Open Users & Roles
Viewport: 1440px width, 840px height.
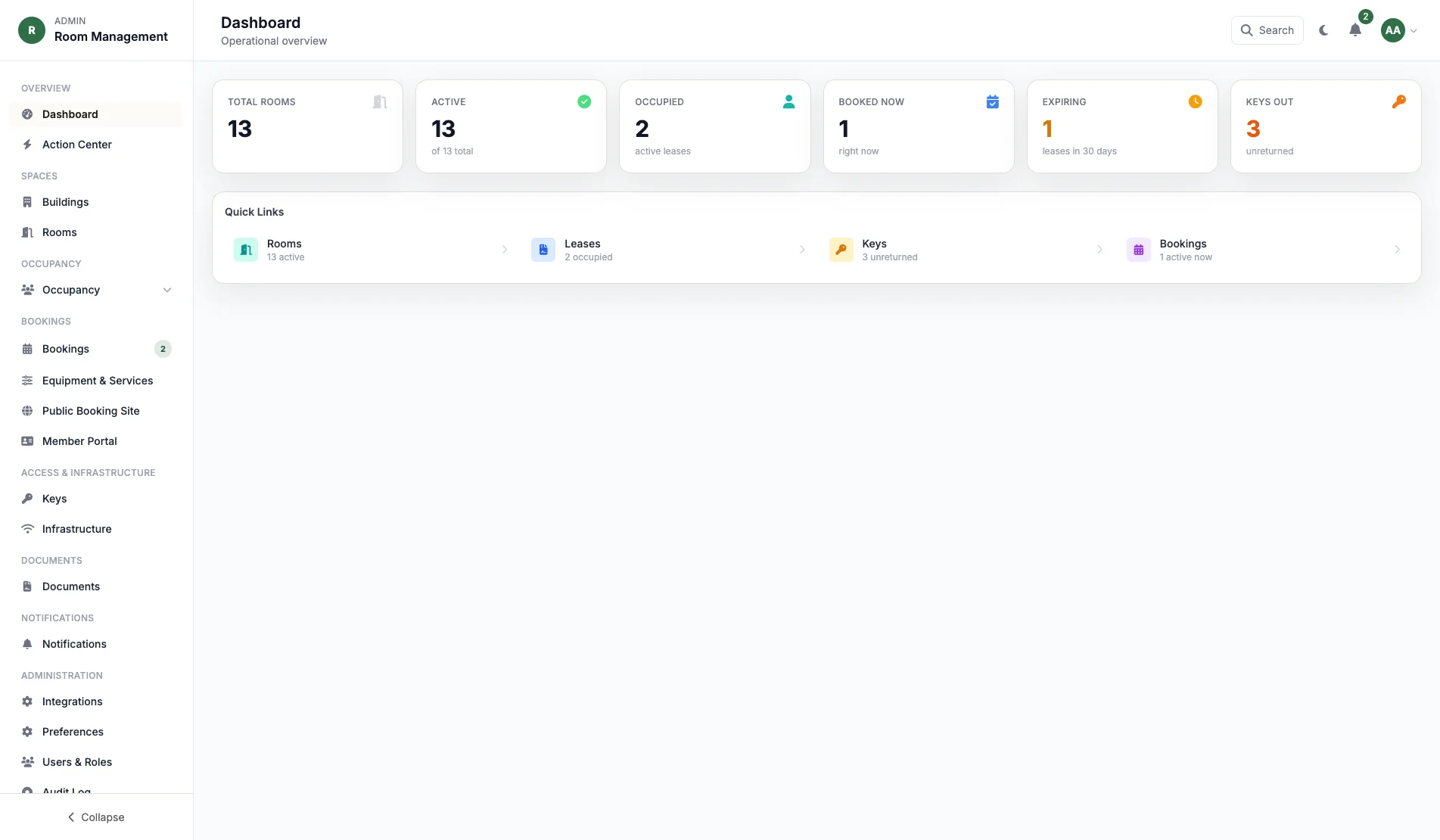coord(97,762)
